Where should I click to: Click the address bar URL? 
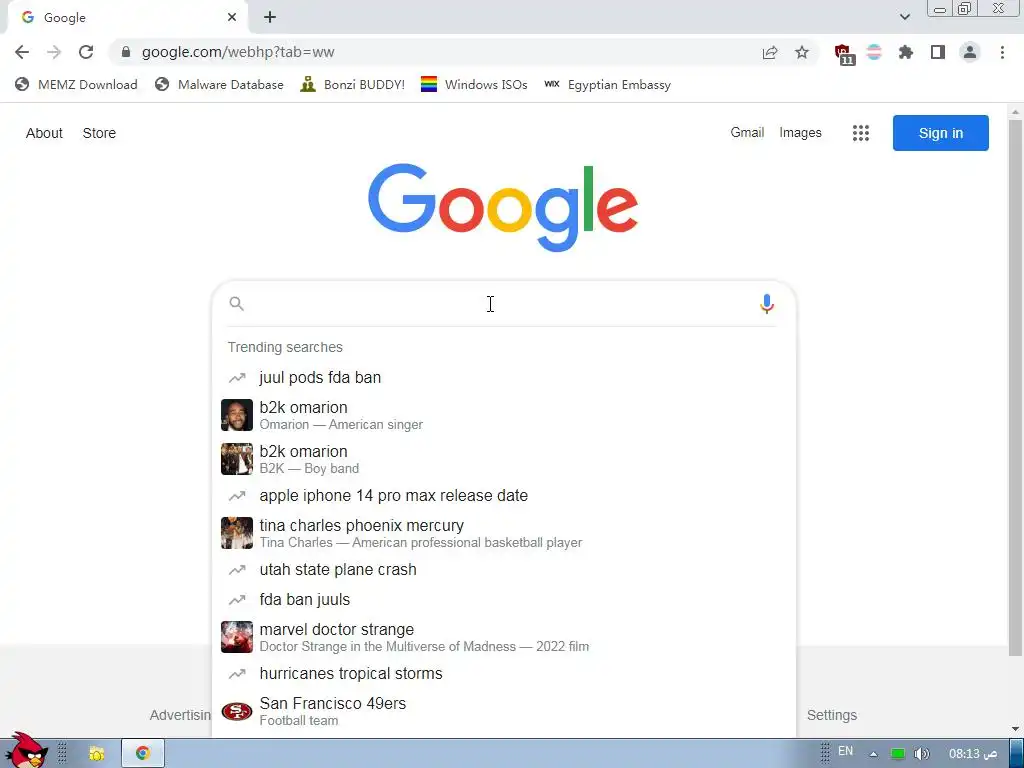[x=238, y=52]
